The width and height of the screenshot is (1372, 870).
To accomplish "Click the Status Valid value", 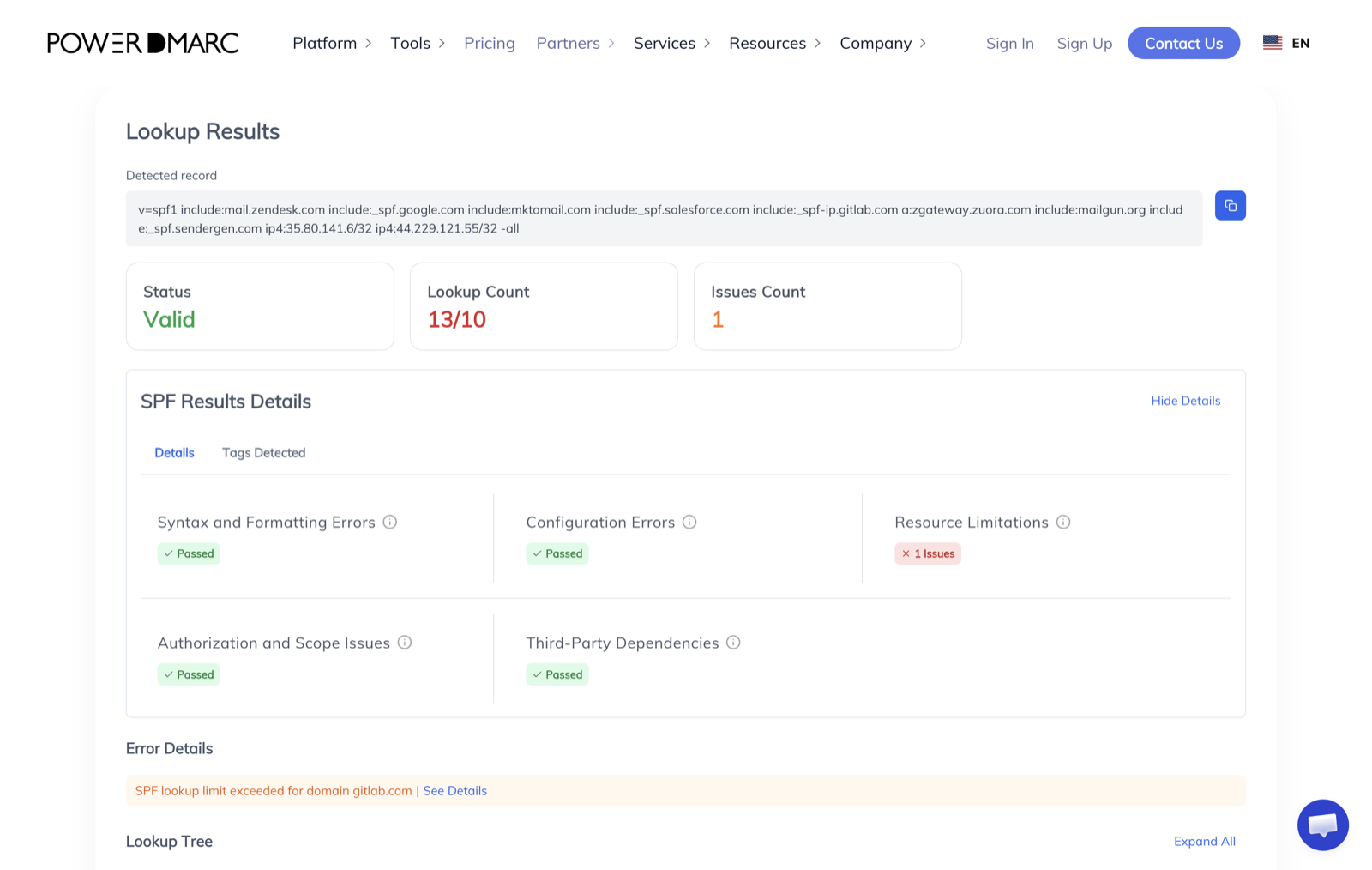I will pyautogui.click(x=169, y=319).
